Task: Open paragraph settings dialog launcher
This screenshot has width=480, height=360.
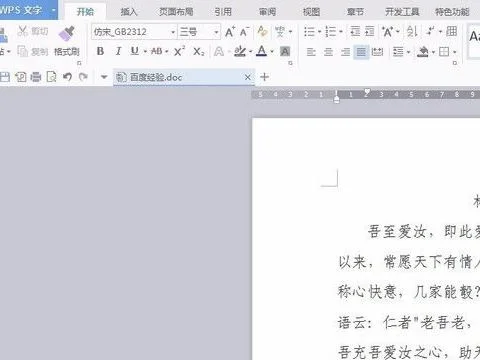Action: click(455, 63)
